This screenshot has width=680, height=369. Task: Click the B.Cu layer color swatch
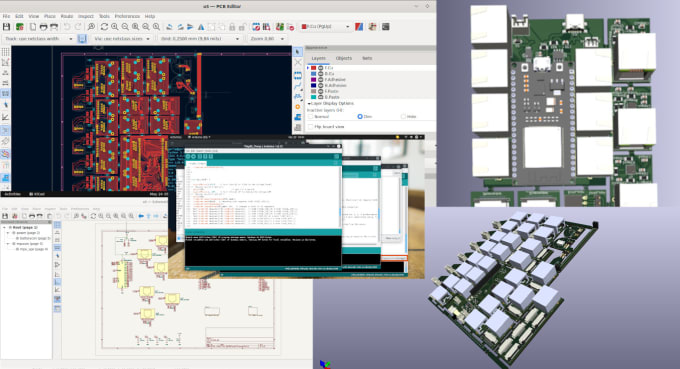pyautogui.click(x=314, y=74)
